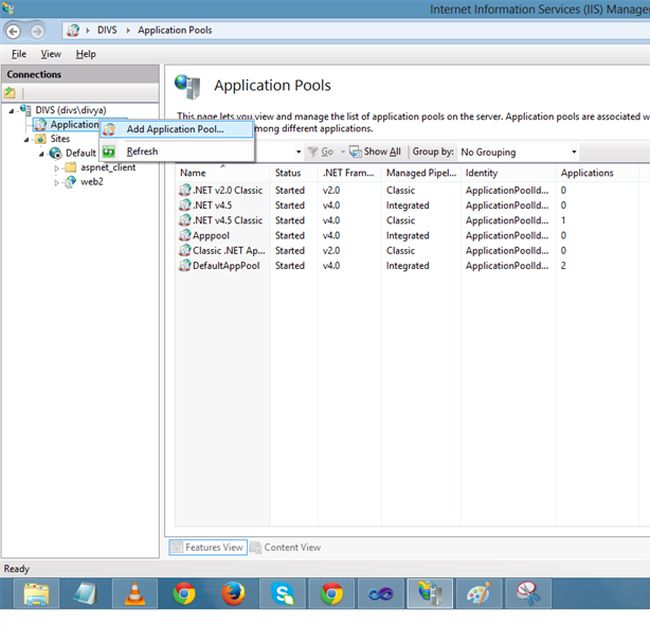Viewport: 650px width, 626px height.
Task: Expand the aspnet_client folder node
Action: coord(57,168)
